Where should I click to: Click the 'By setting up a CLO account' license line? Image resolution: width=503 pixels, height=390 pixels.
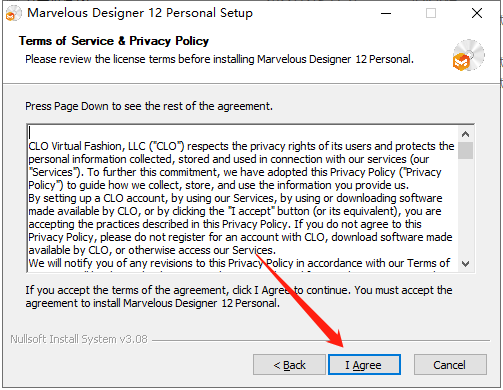click(x=235, y=198)
